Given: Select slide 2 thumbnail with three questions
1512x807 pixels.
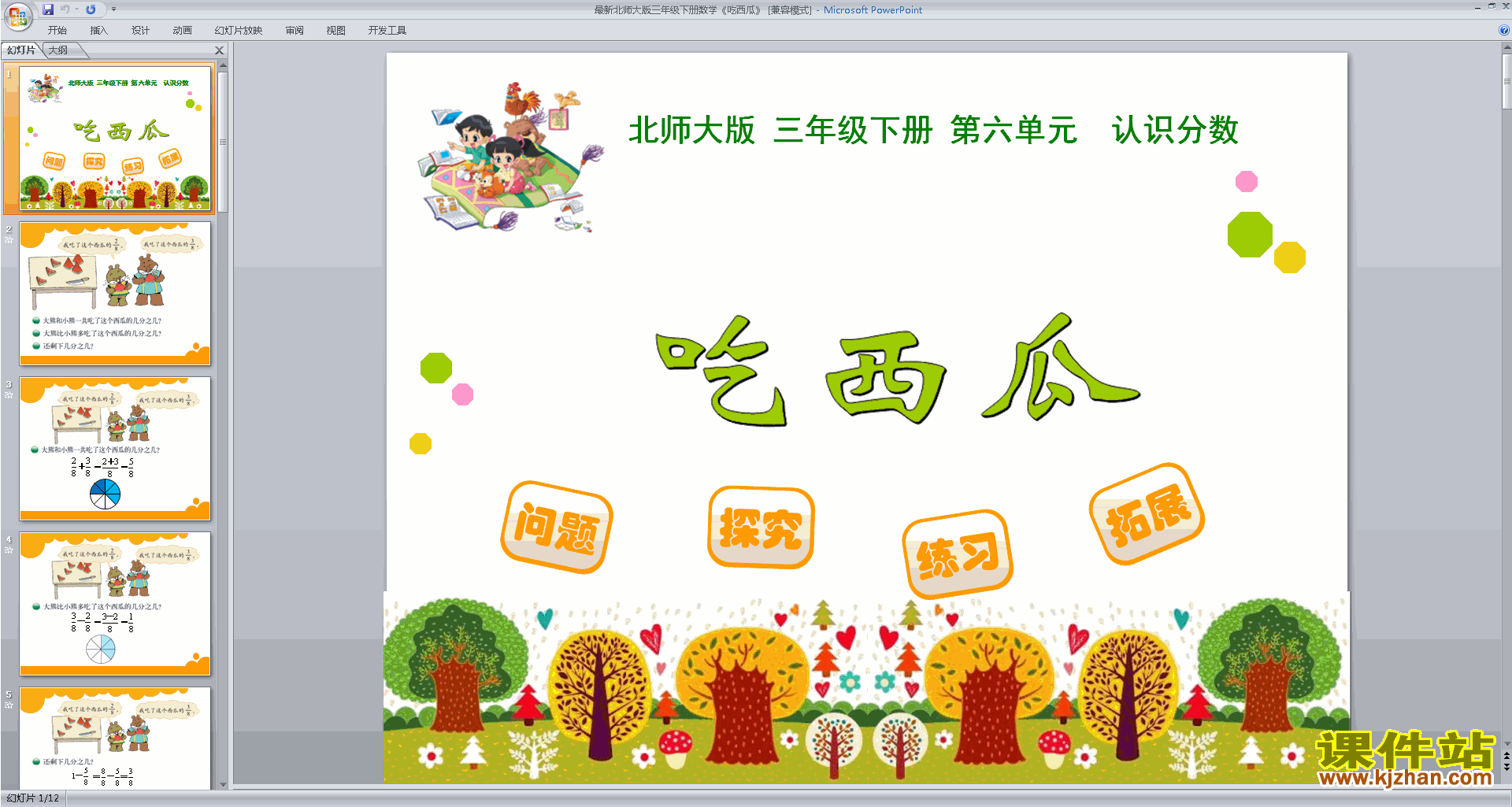Looking at the screenshot, I should pos(115,294).
